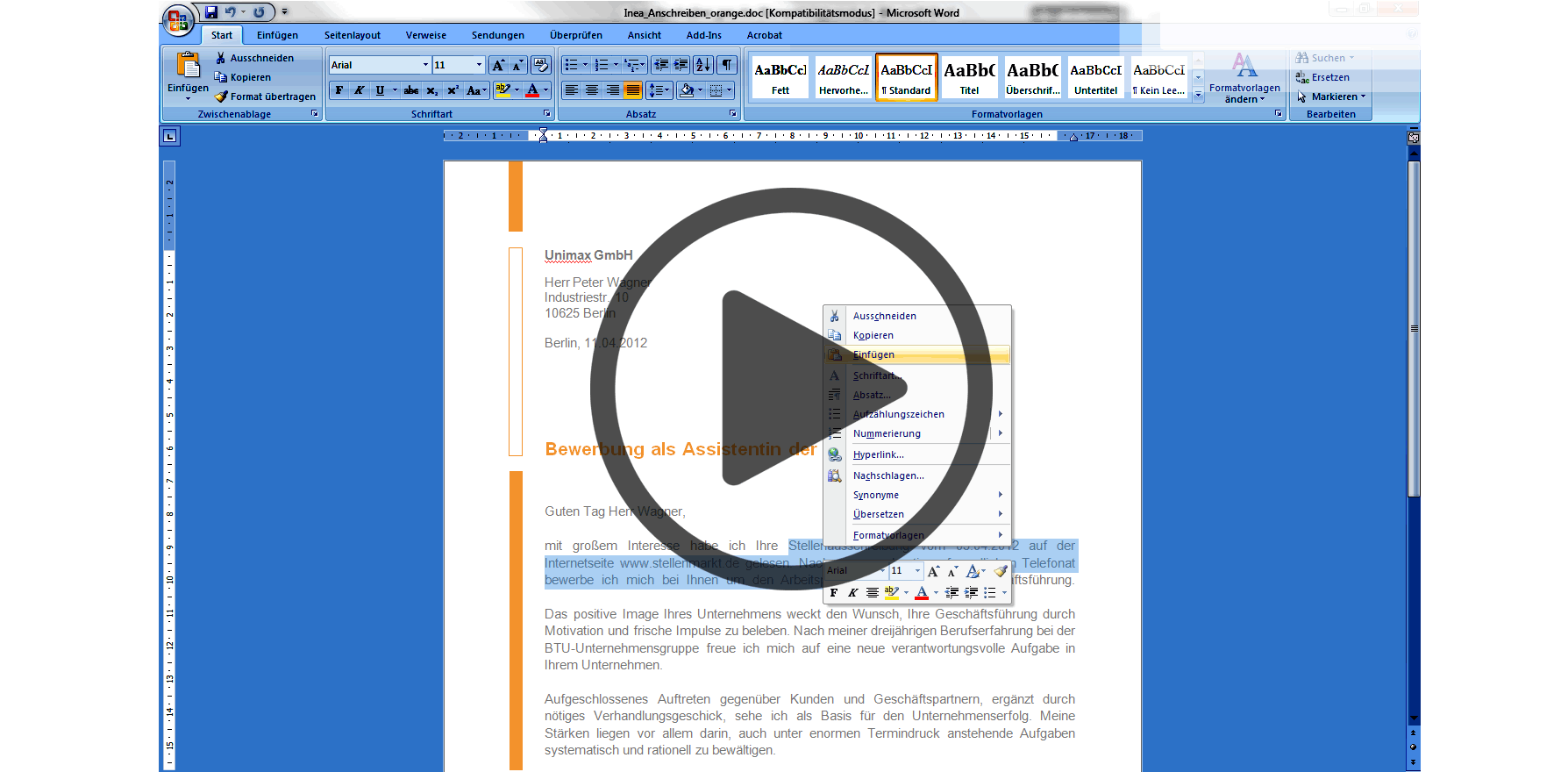Apply the Titel style from gallery
1568x772 pixels.
pyautogui.click(x=969, y=77)
